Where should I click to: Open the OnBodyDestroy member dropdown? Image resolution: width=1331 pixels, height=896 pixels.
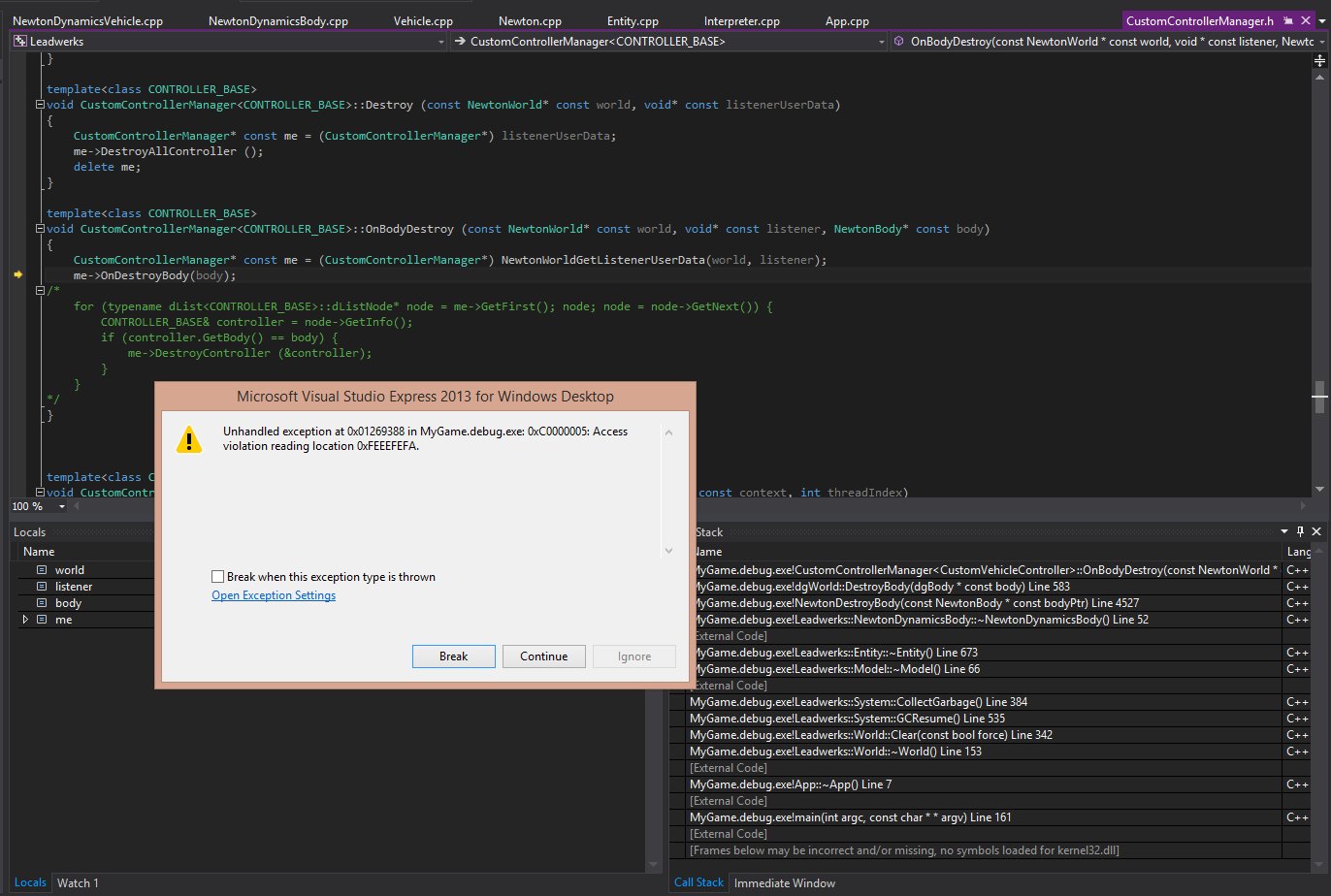(1323, 42)
